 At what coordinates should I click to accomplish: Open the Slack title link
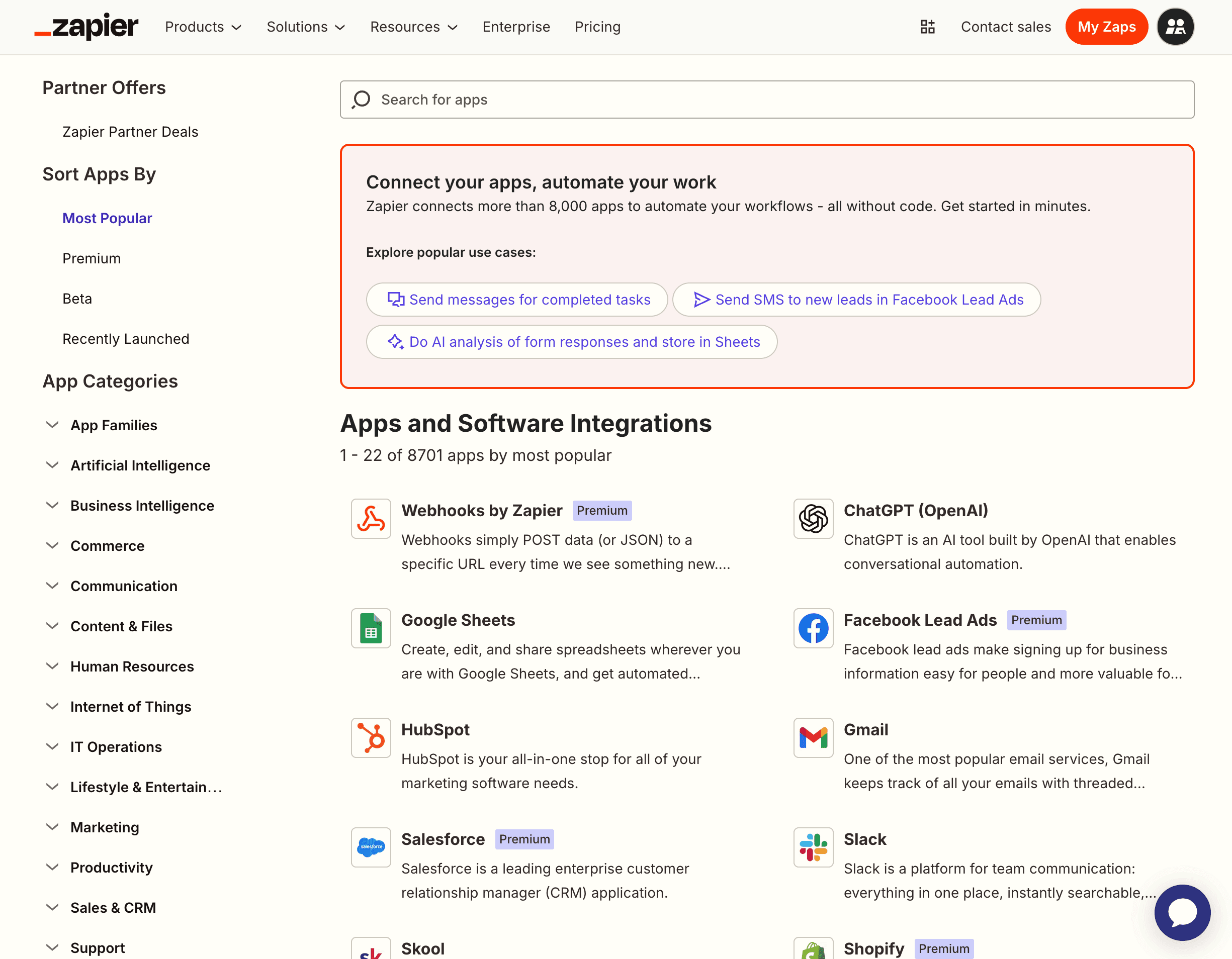[x=865, y=839]
